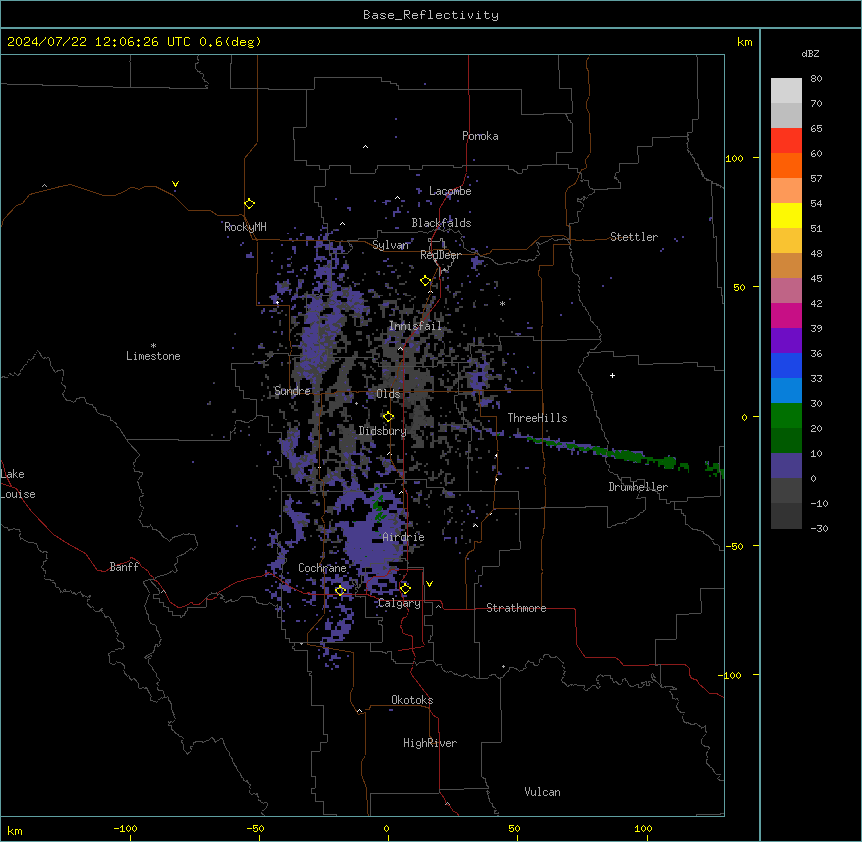This screenshot has height=842, width=862.
Task: Pick the blue 33-36 dBZ legend swatch
Action: 786,365
